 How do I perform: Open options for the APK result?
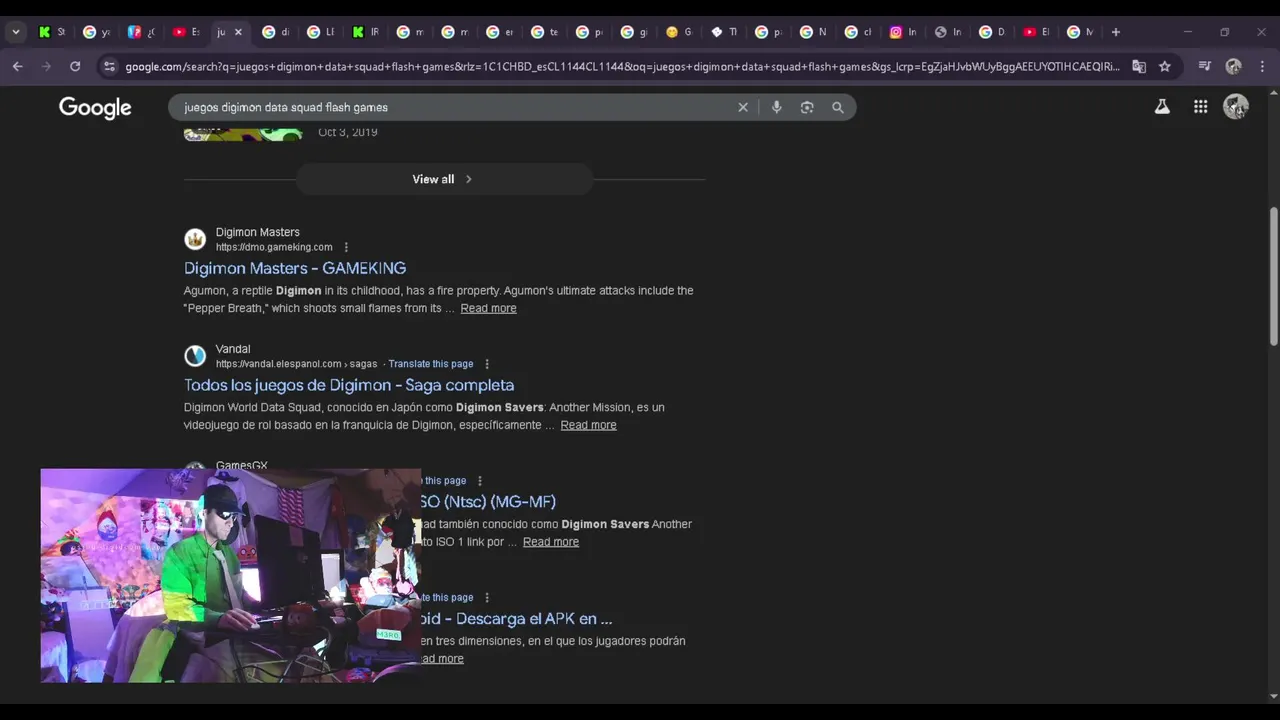487,598
